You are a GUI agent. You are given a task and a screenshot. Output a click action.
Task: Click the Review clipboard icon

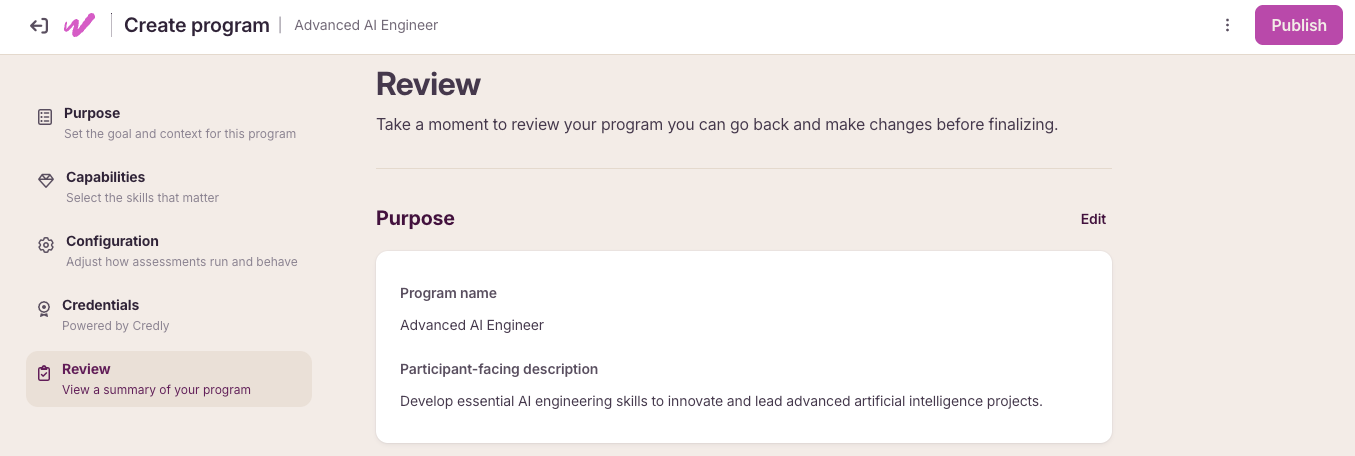pyautogui.click(x=43, y=373)
